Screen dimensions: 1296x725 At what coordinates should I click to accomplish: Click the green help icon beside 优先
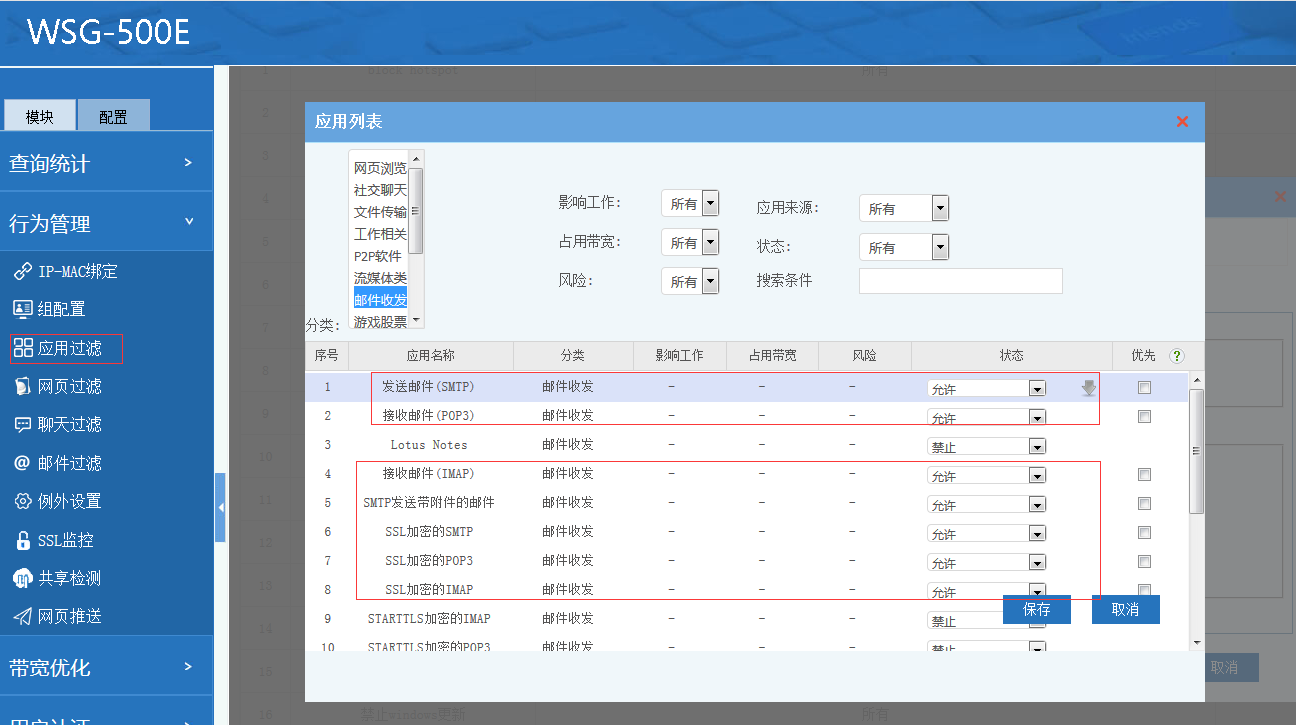(1176, 356)
